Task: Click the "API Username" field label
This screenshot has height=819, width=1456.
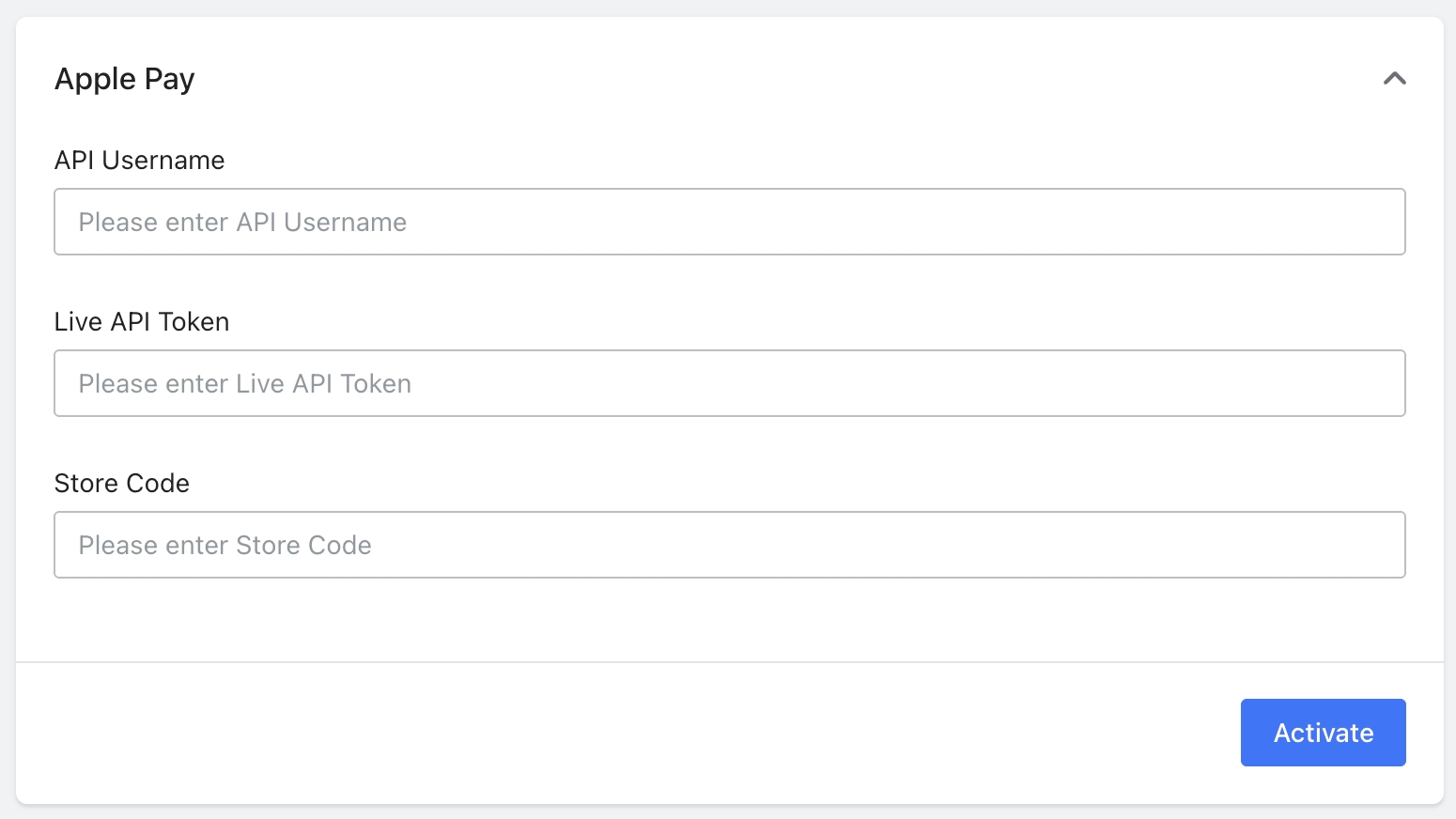Action: point(139,161)
